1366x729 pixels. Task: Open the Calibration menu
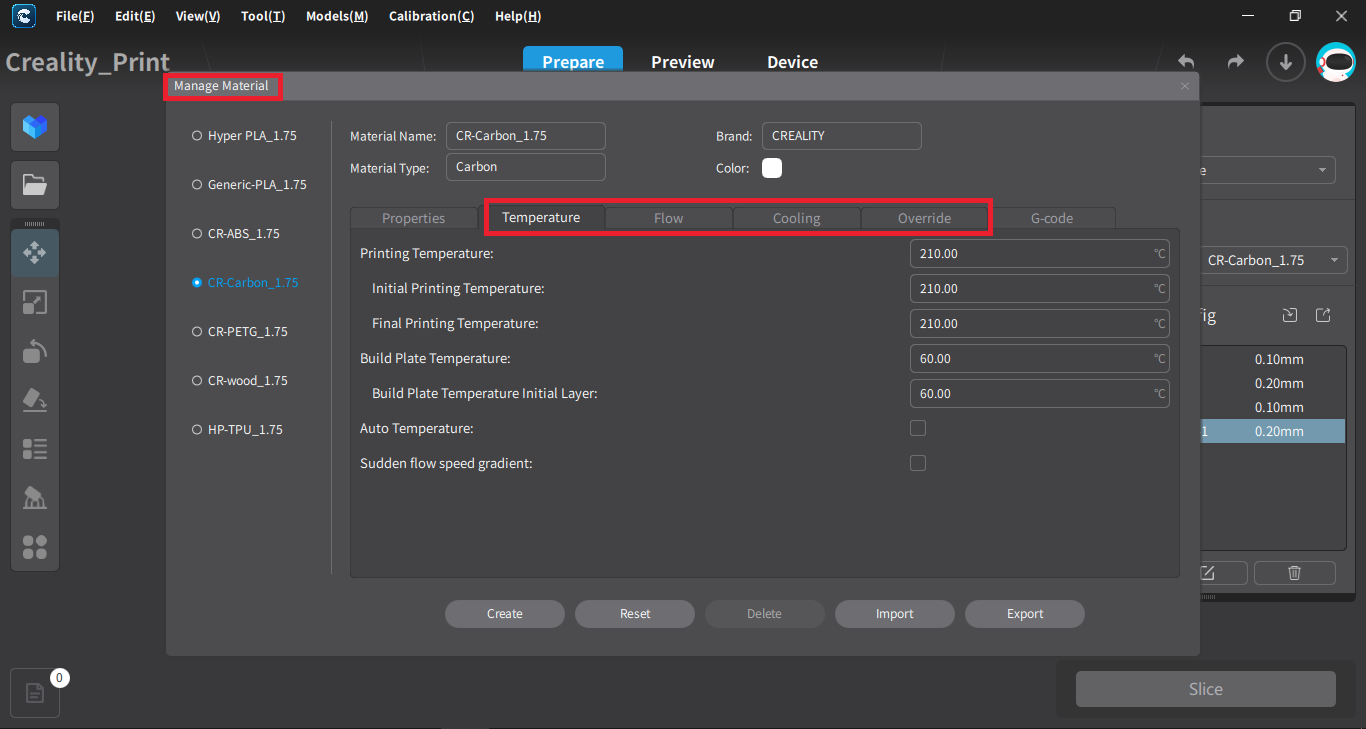point(431,16)
